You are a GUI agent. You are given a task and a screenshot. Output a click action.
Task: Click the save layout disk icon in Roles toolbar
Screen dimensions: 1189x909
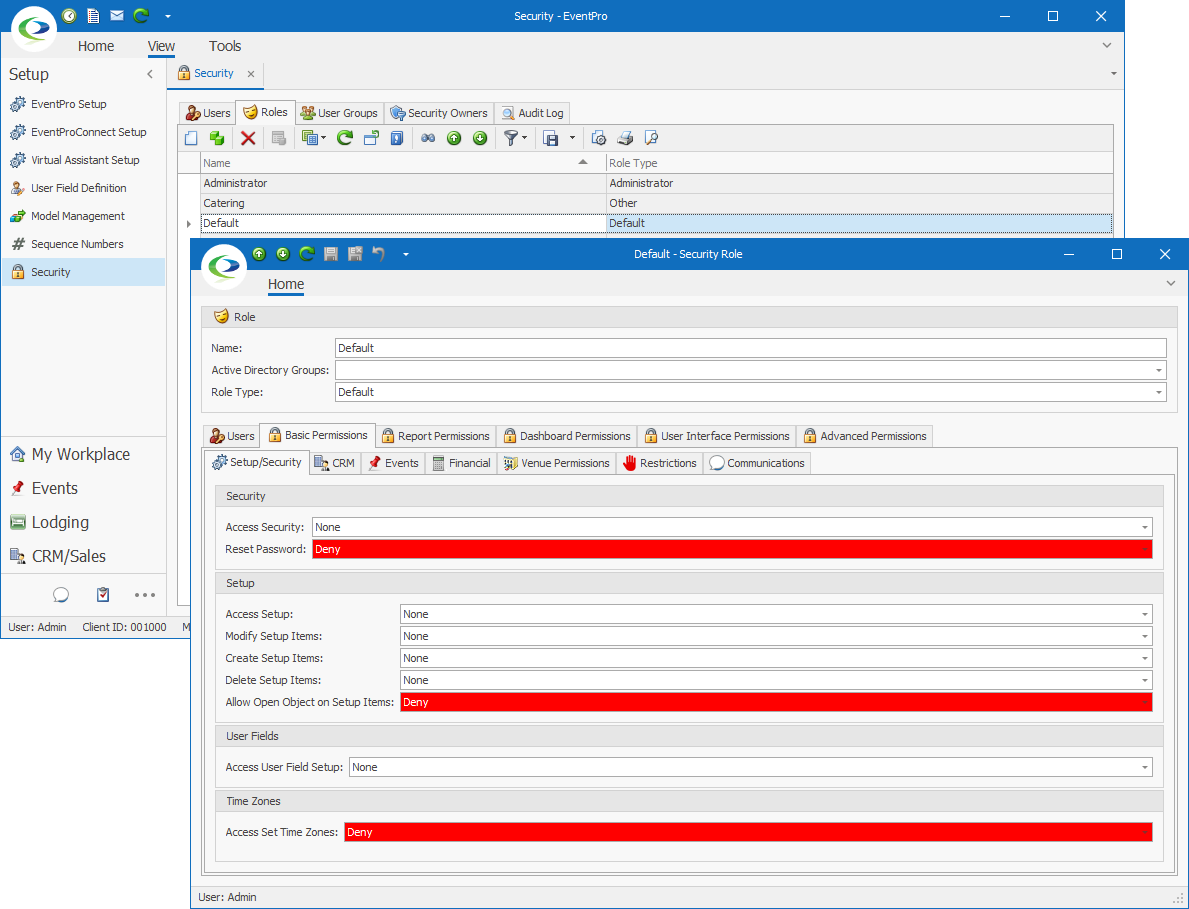(551, 138)
